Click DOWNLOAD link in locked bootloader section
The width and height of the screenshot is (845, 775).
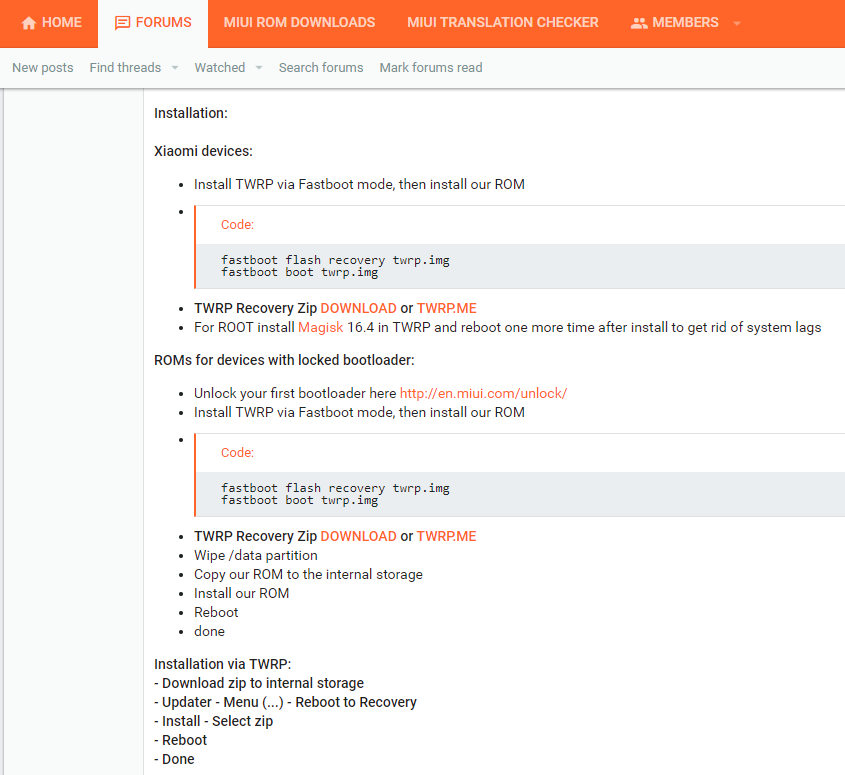pos(358,536)
